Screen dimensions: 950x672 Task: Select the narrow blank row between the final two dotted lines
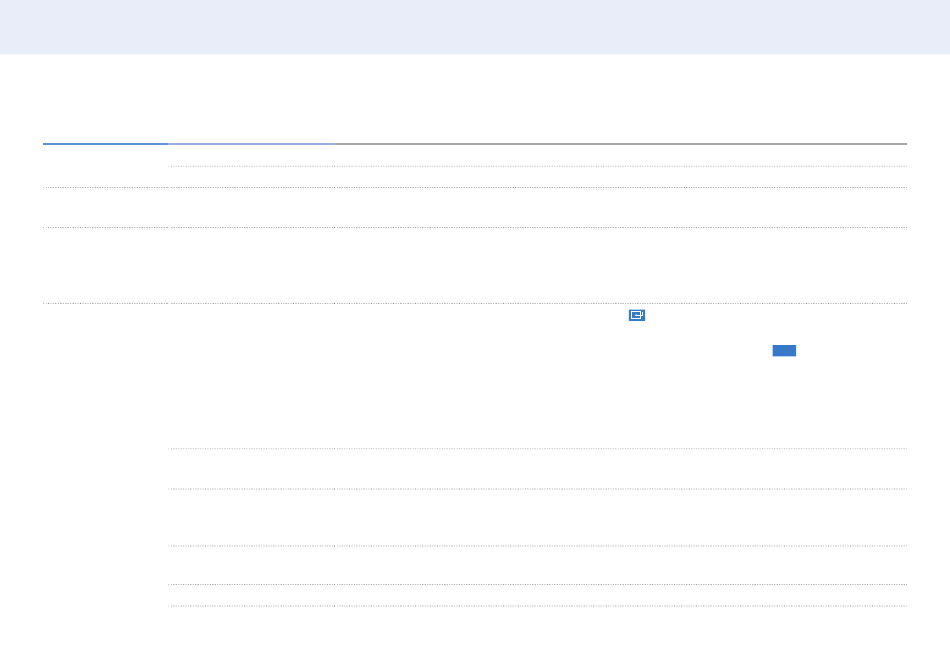coord(537,595)
